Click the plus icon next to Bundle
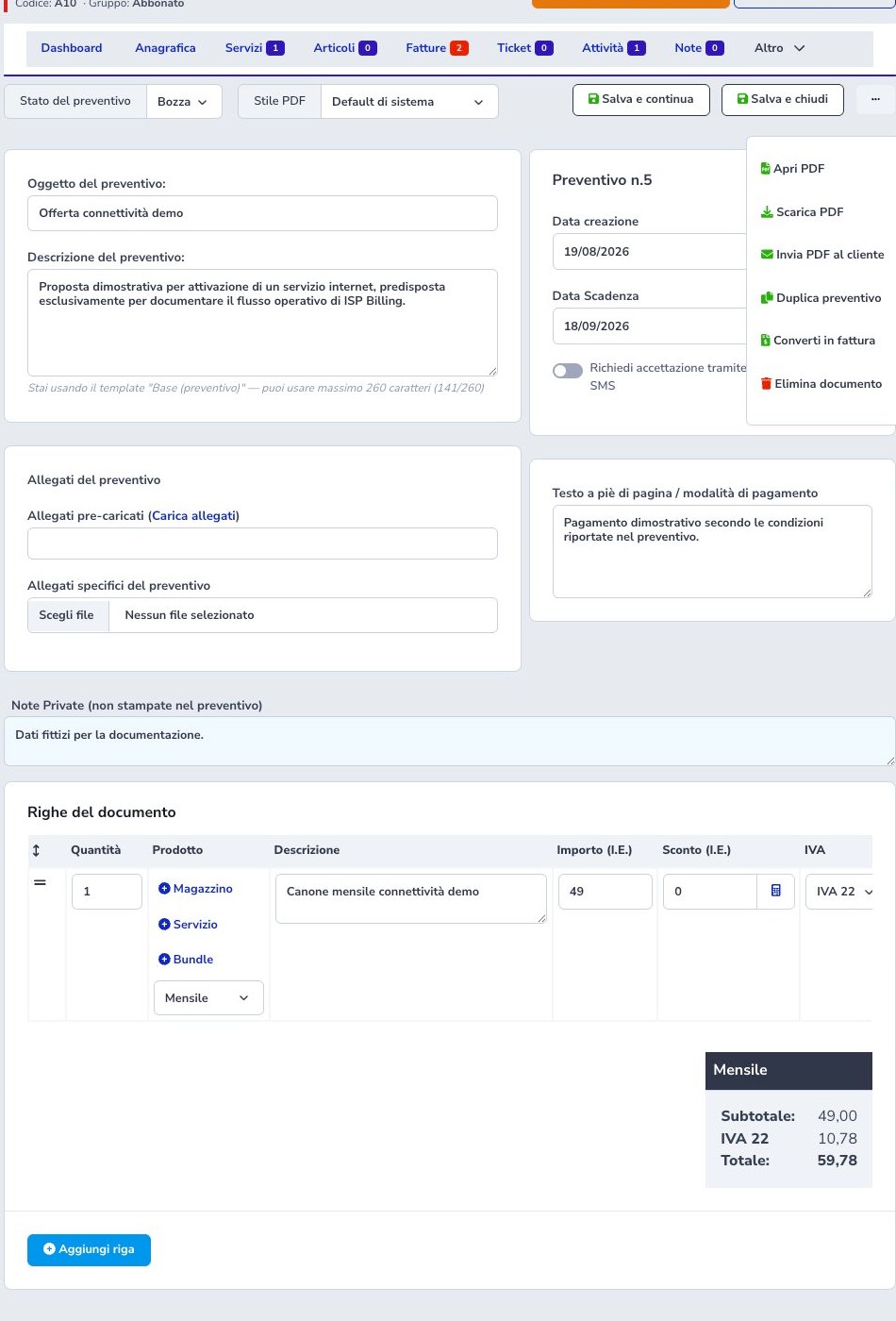The height and width of the screenshot is (1321, 896). 164,960
